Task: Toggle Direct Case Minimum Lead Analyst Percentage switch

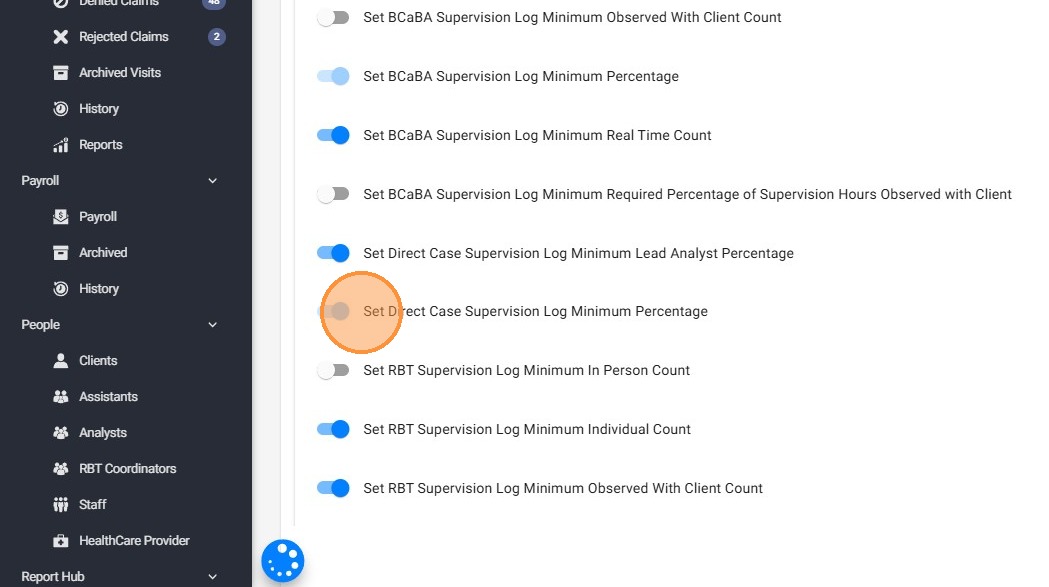Action: (333, 253)
